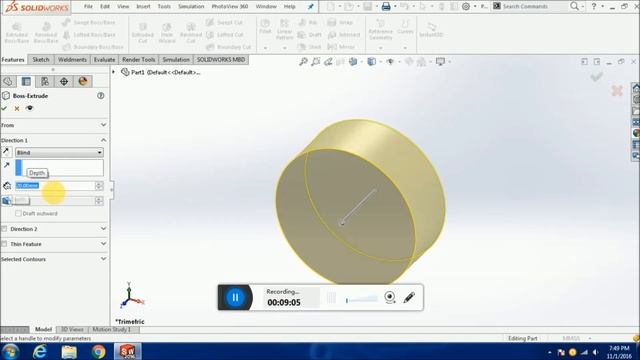Screen dimensions: 640x360
Task: Open the DimXpertManager crosshair tab
Action: (x=64, y=81)
